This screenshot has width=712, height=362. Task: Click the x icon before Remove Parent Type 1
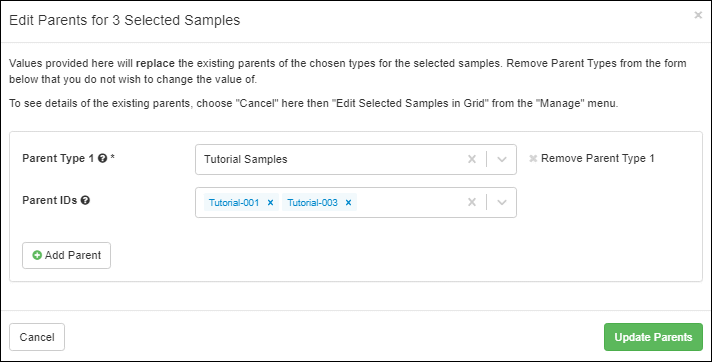point(533,159)
